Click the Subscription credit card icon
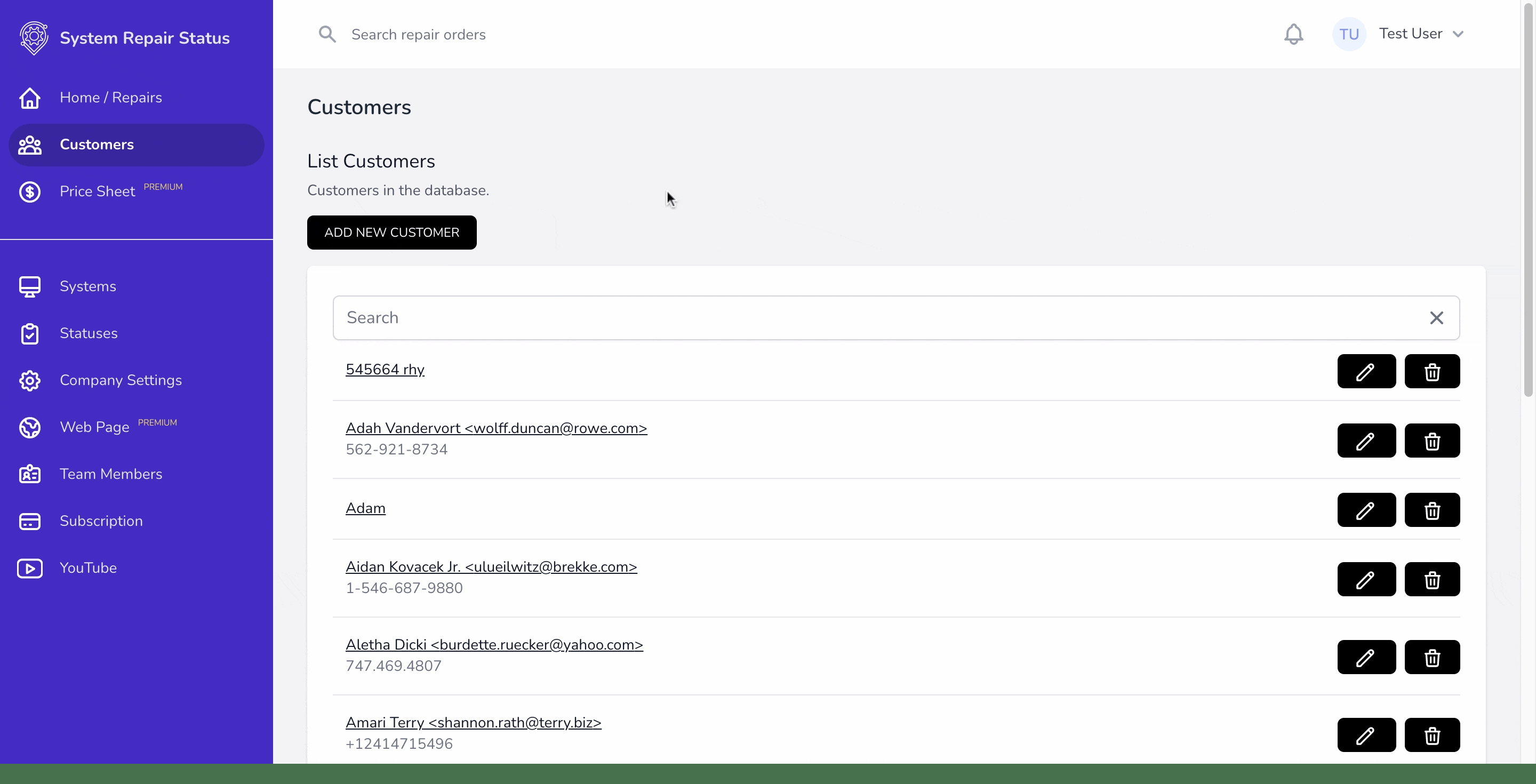 point(29,521)
